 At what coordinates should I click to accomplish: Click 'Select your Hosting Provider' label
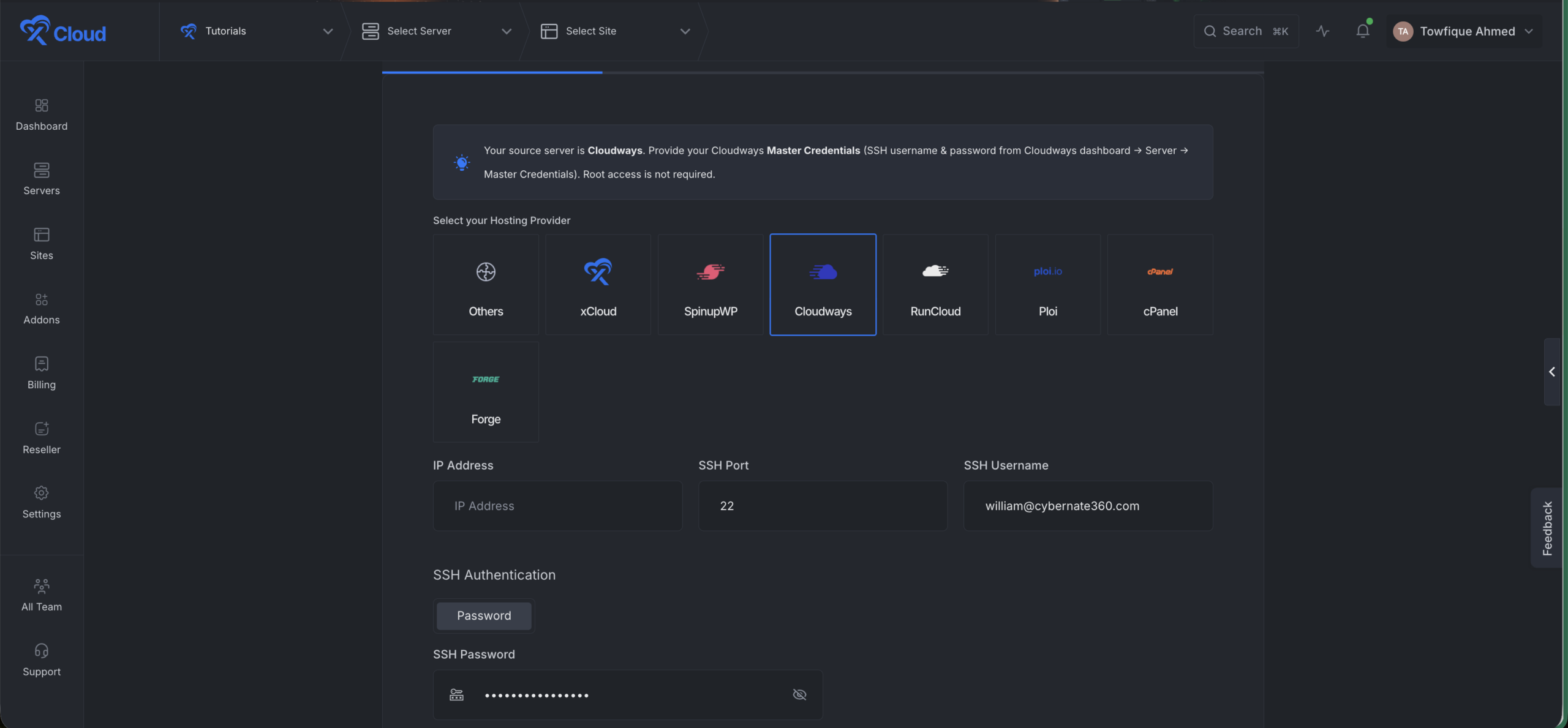[502, 220]
